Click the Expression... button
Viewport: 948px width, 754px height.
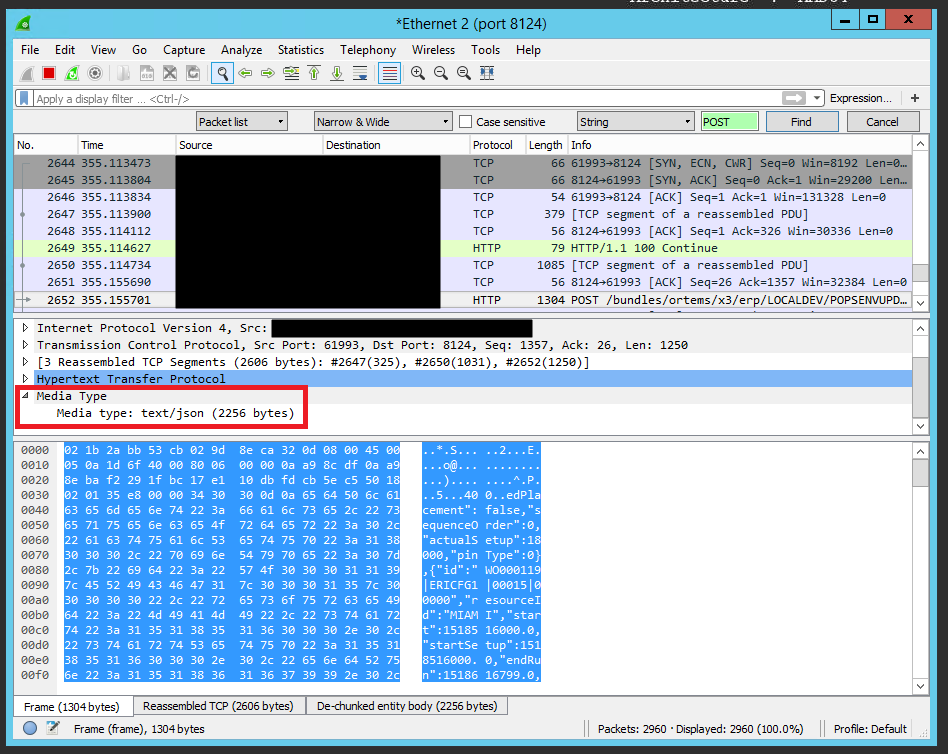(x=860, y=98)
